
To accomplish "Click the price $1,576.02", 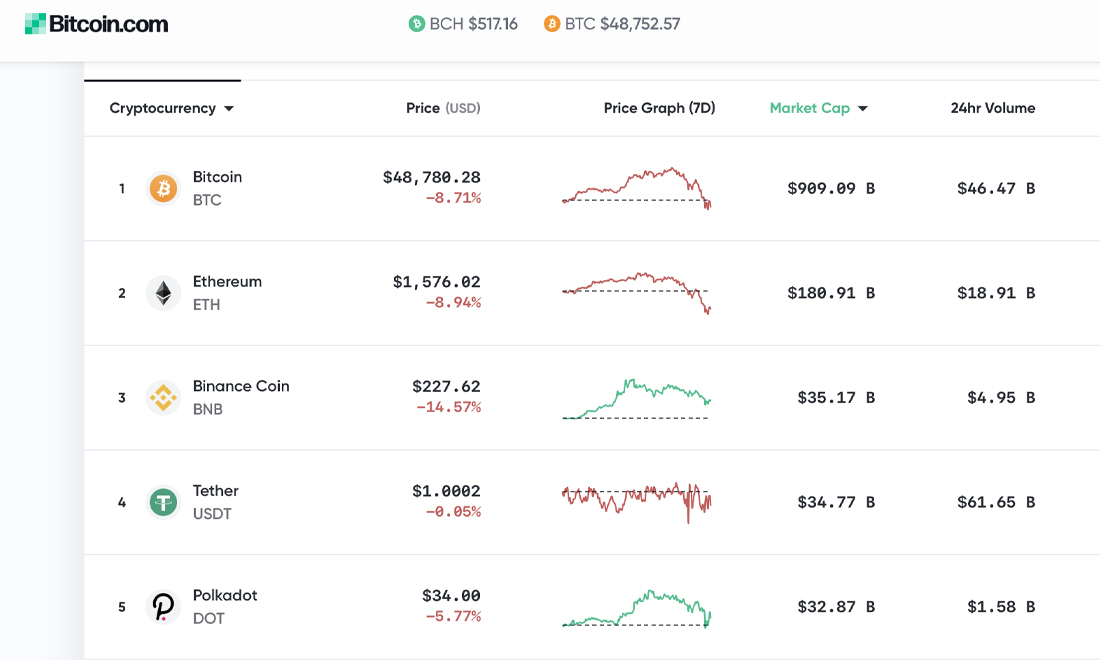I will pyautogui.click(x=436, y=282).
